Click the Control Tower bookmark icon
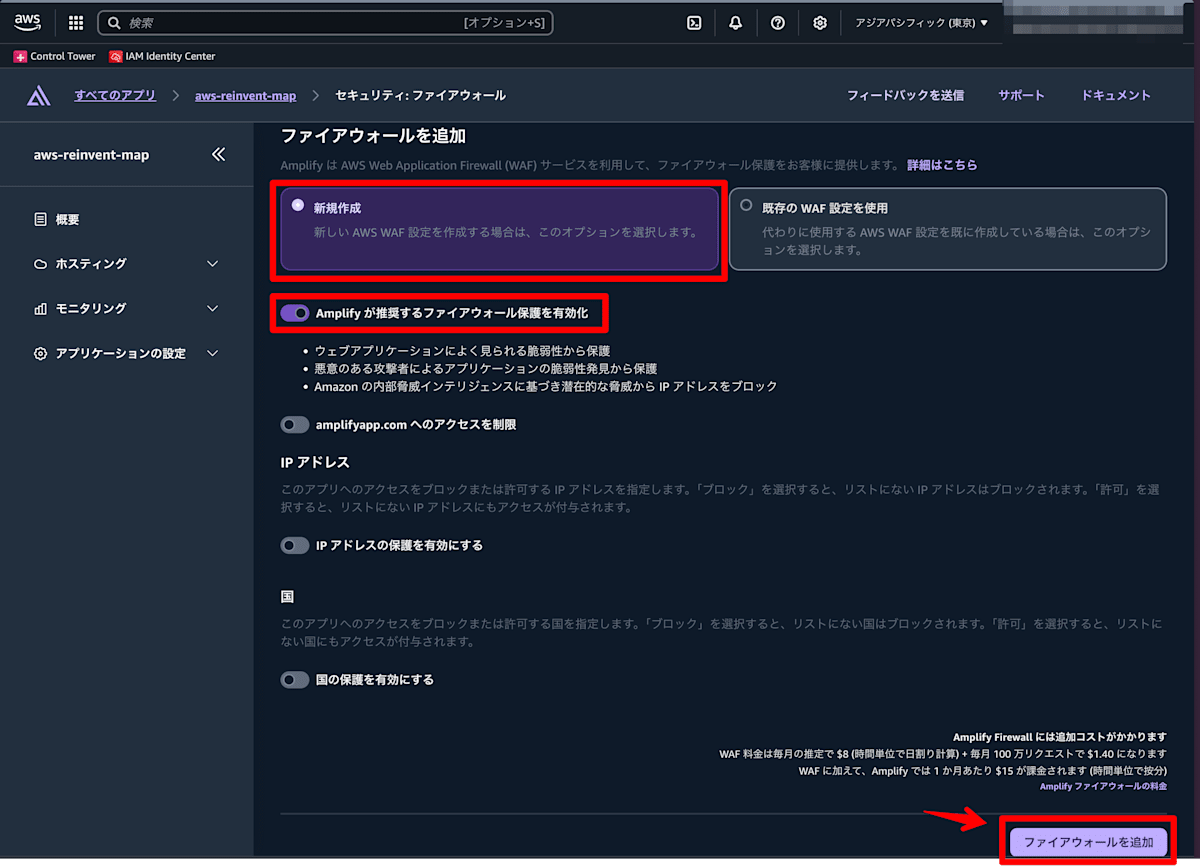Image resolution: width=1200 pixels, height=867 pixels. pyautogui.click(x=20, y=57)
